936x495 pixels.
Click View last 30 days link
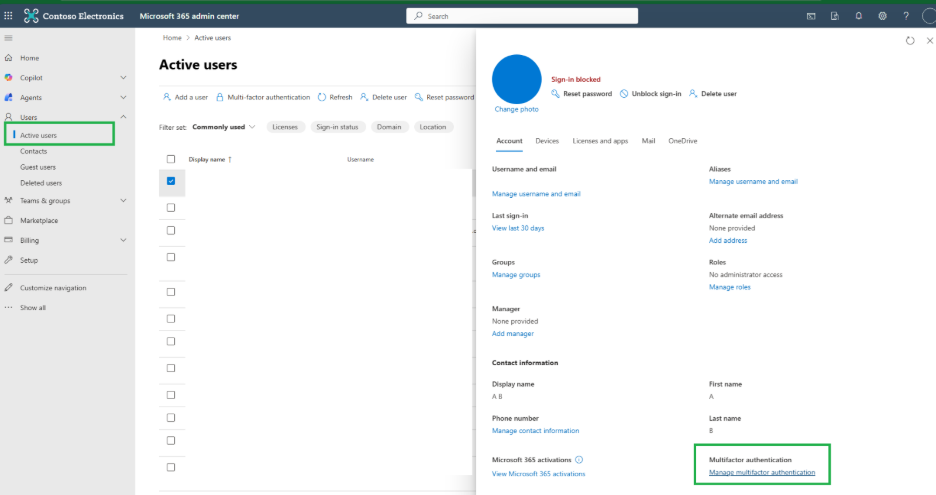click(x=518, y=228)
